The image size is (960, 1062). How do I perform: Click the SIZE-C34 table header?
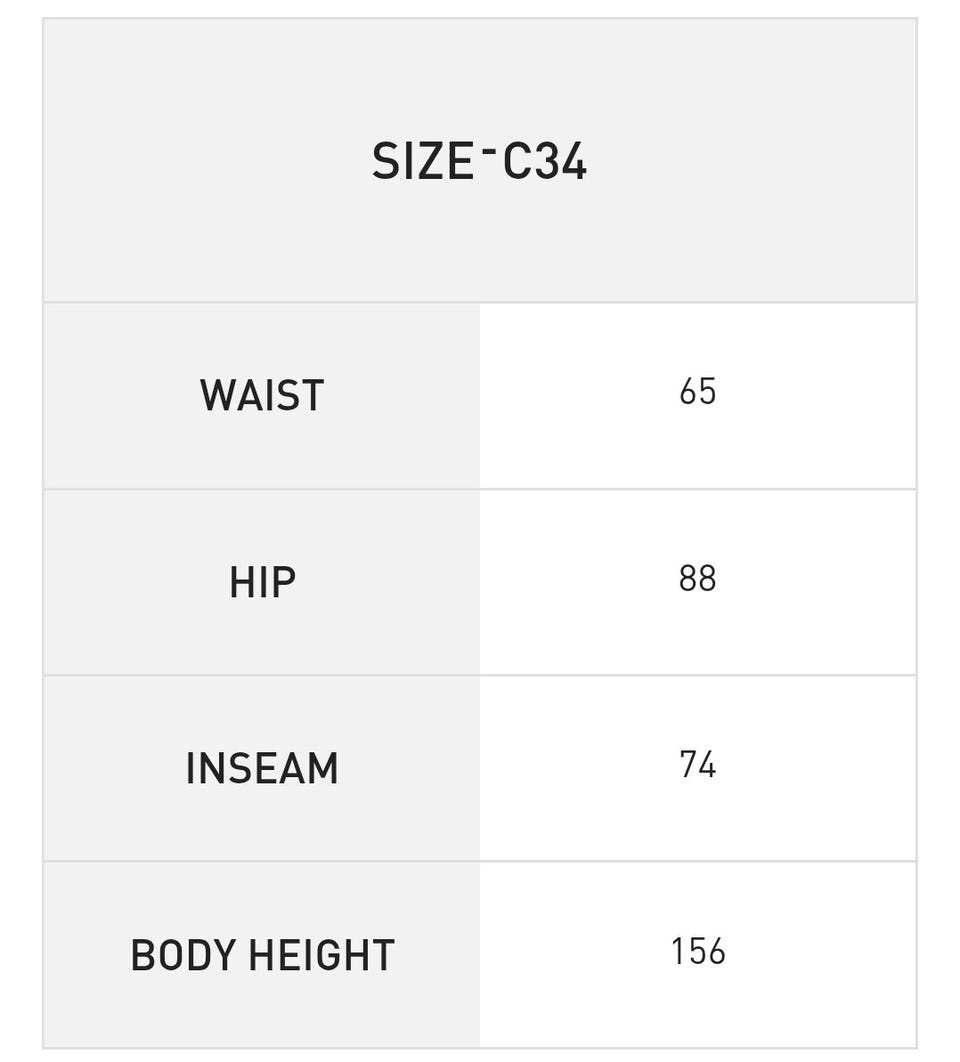[x=479, y=161]
